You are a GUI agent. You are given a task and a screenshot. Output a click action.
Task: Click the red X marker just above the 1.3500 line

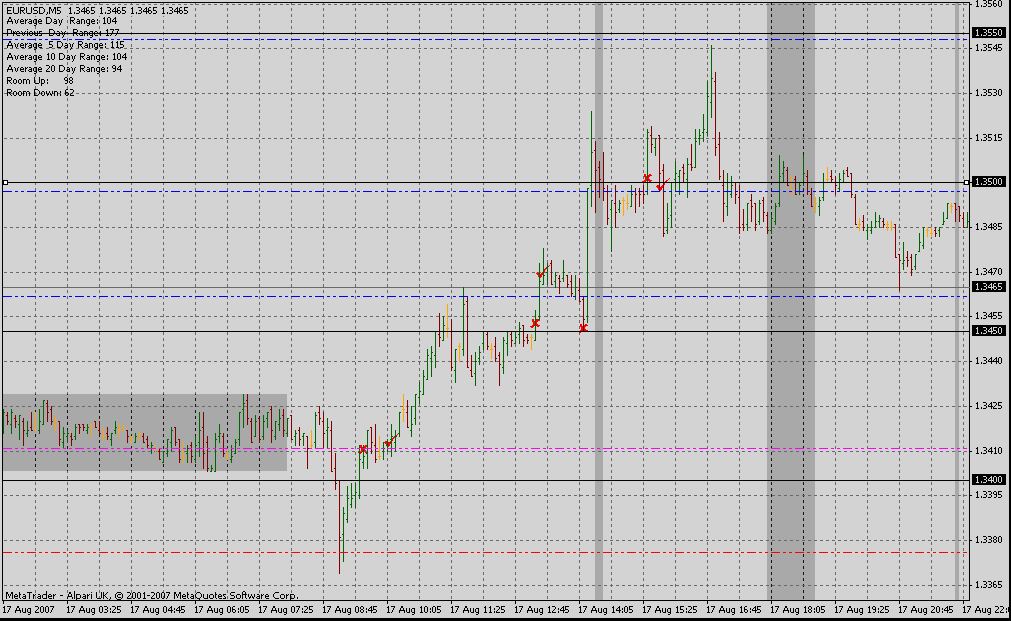click(x=647, y=178)
